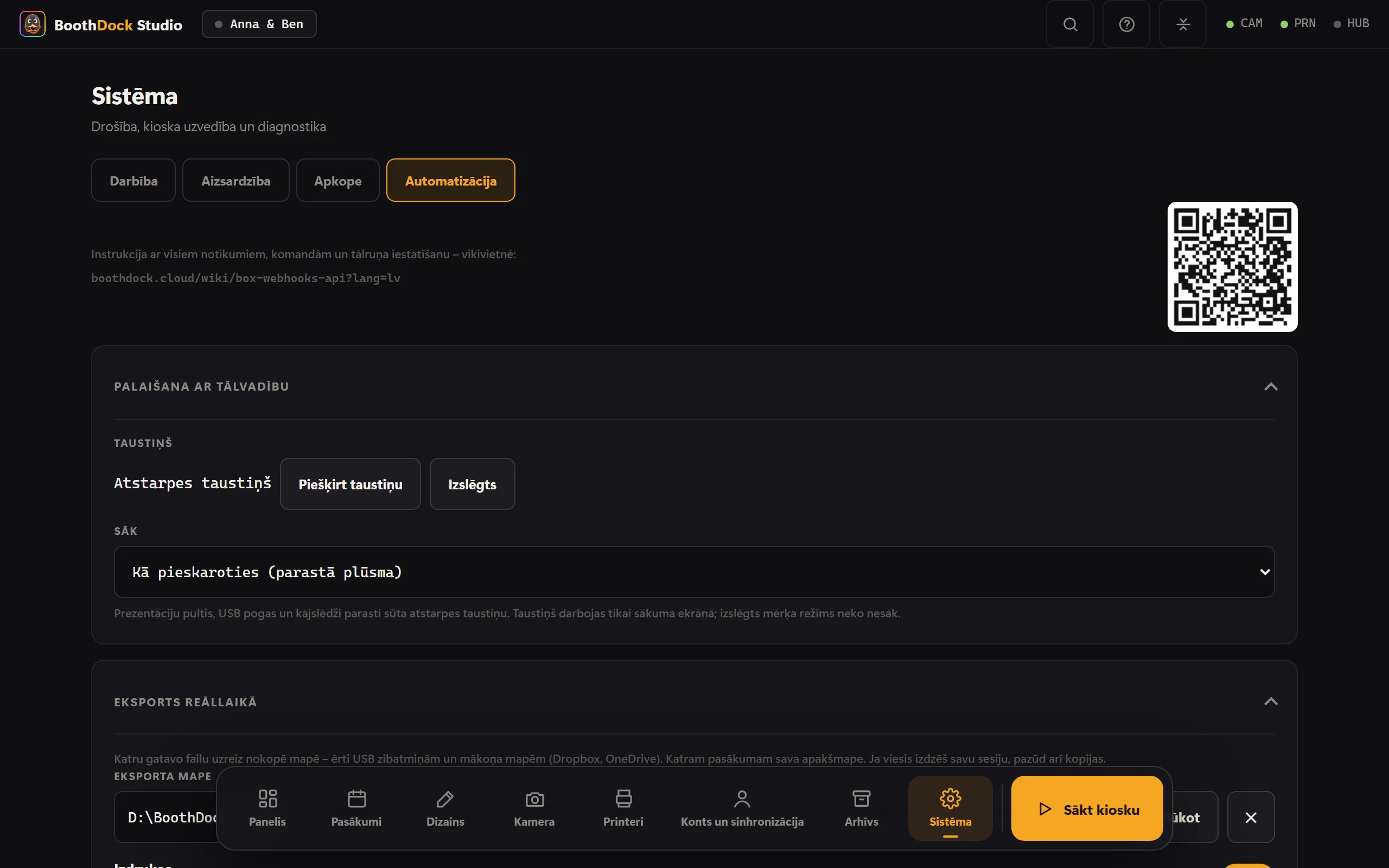
Task: Check the HUB status indicator
Action: (1351, 23)
